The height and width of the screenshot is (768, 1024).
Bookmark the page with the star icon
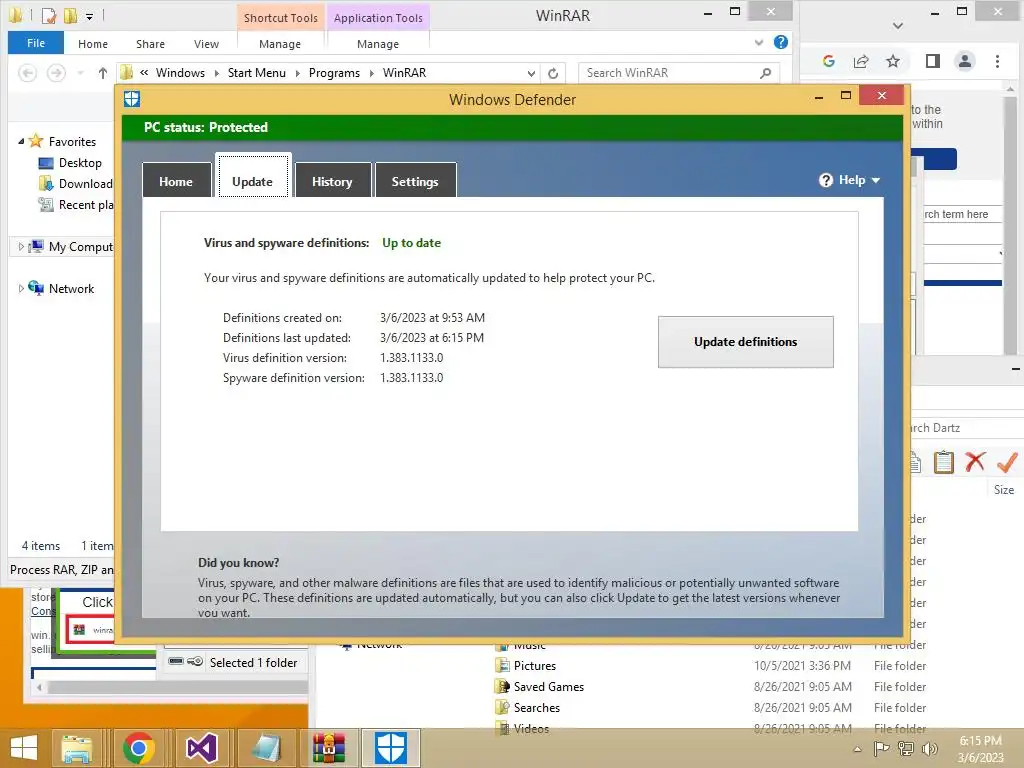tap(893, 61)
